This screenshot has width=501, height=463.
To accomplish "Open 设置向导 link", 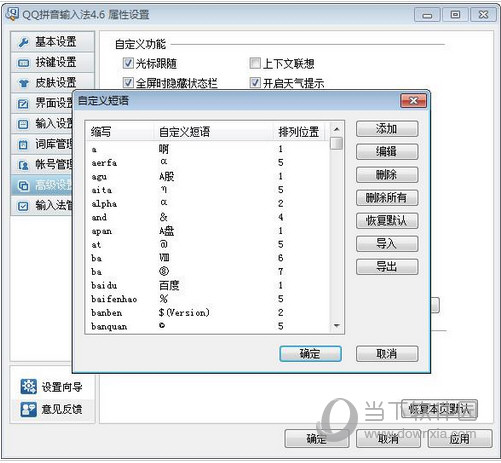I will pyautogui.click(x=62, y=387).
